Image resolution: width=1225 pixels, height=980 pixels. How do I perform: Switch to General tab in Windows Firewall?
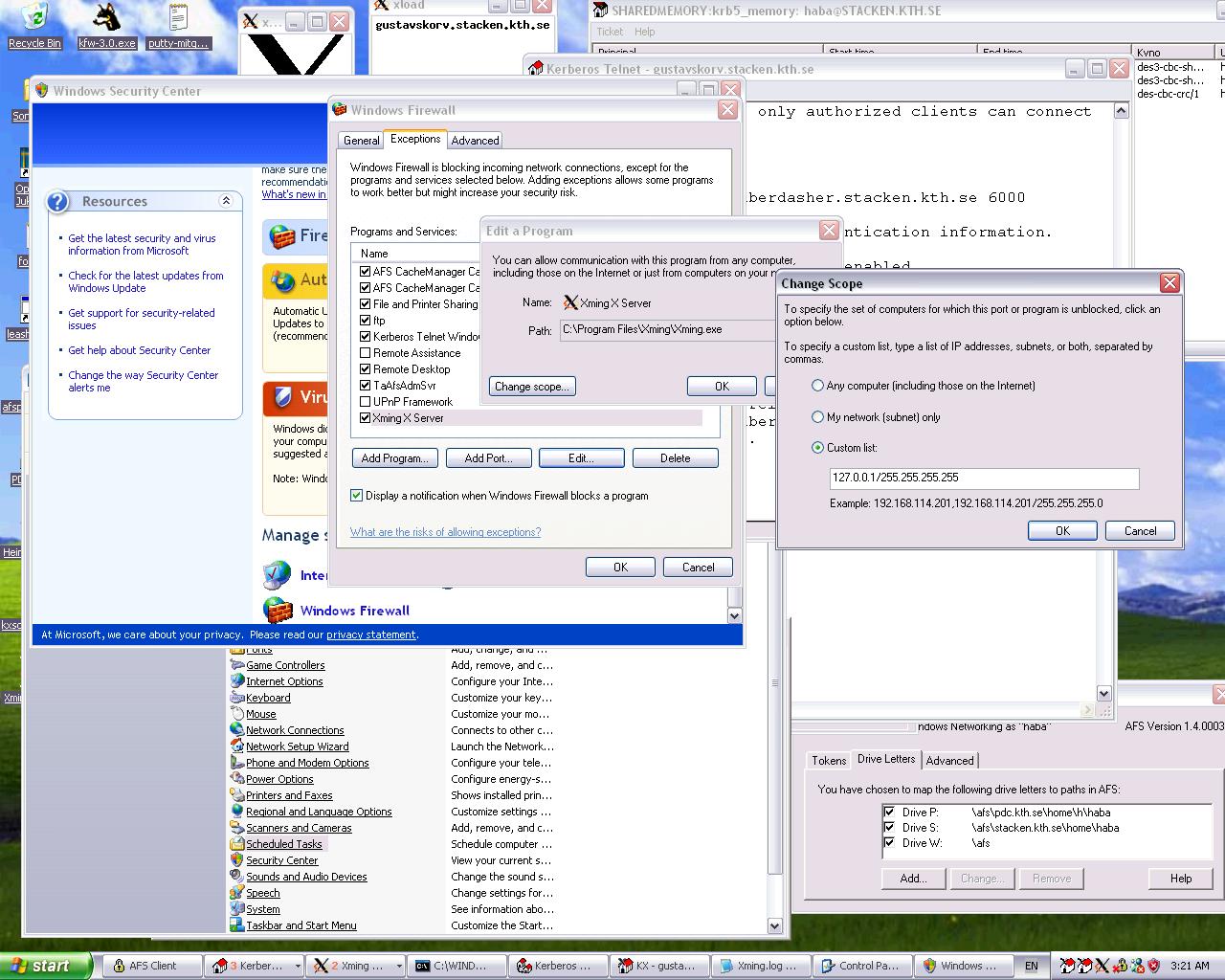pyautogui.click(x=362, y=140)
